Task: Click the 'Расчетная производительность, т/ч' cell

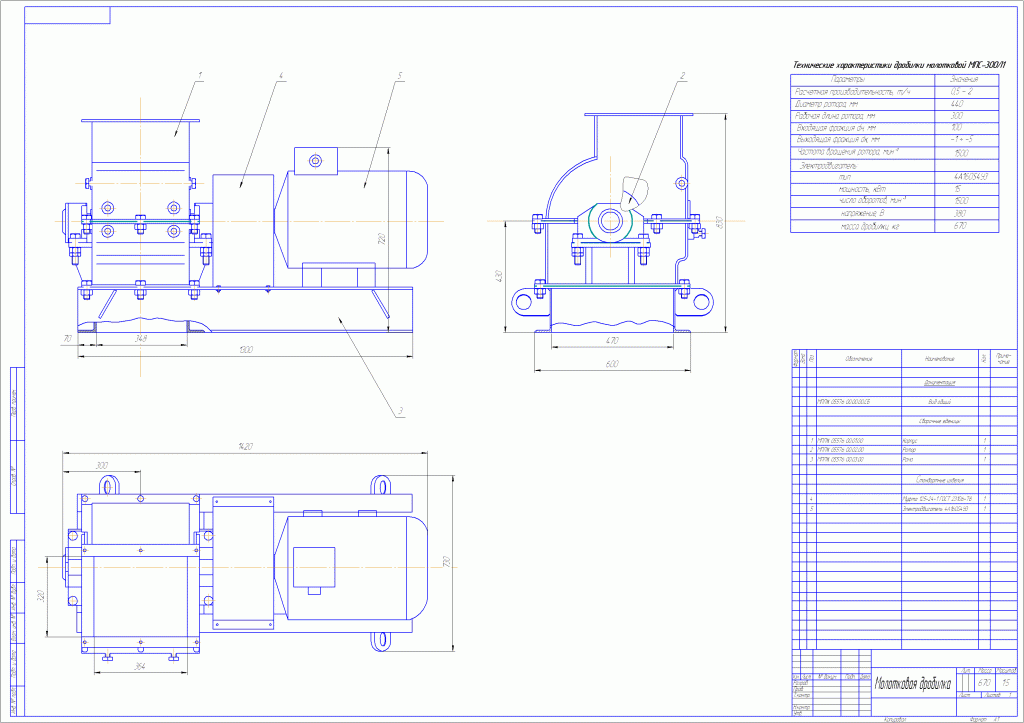Action: pyautogui.click(x=852, y=91)
